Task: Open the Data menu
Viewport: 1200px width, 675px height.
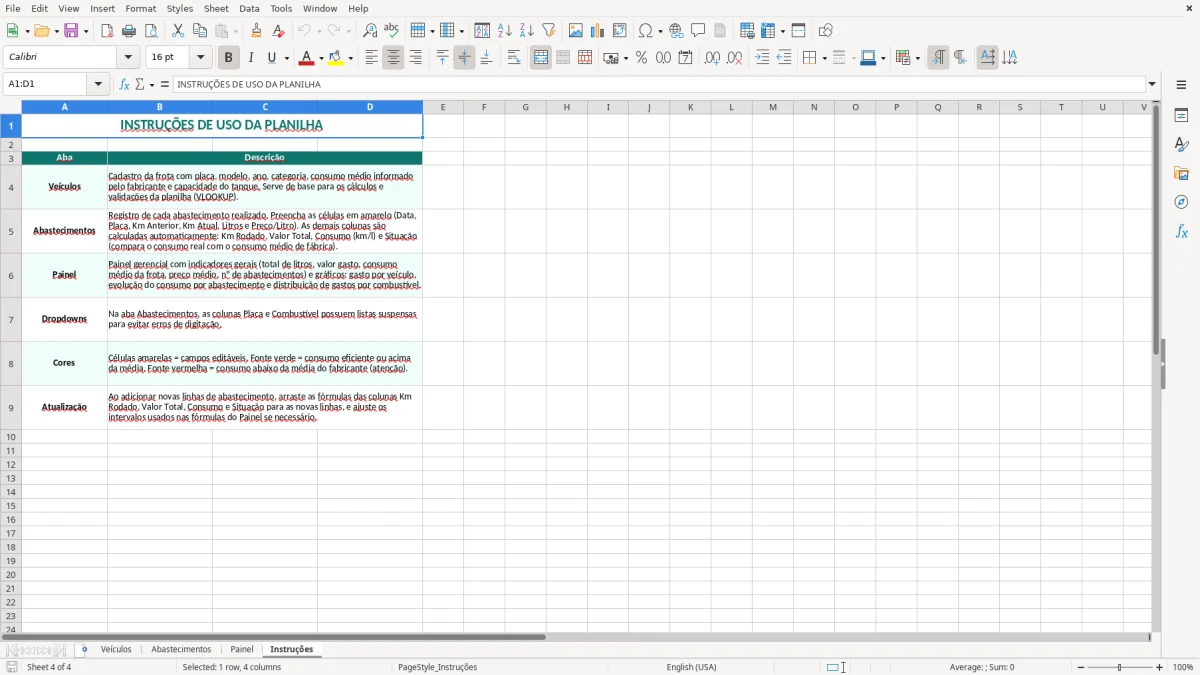Action: click(249, 8)
